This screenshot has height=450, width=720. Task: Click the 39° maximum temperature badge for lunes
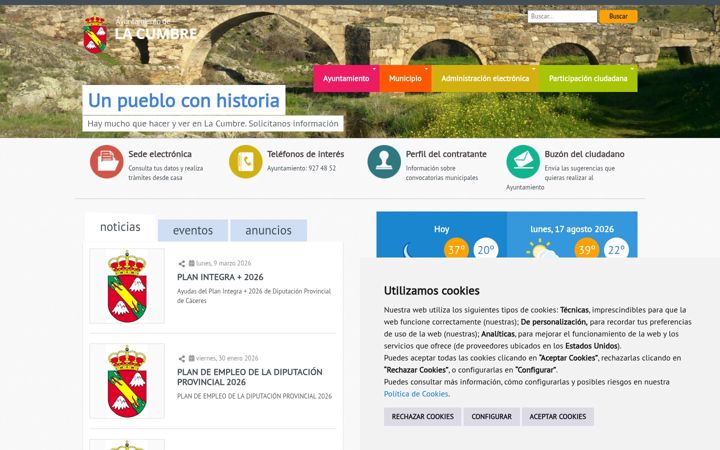pyautogui.click(x=587, y=248)
